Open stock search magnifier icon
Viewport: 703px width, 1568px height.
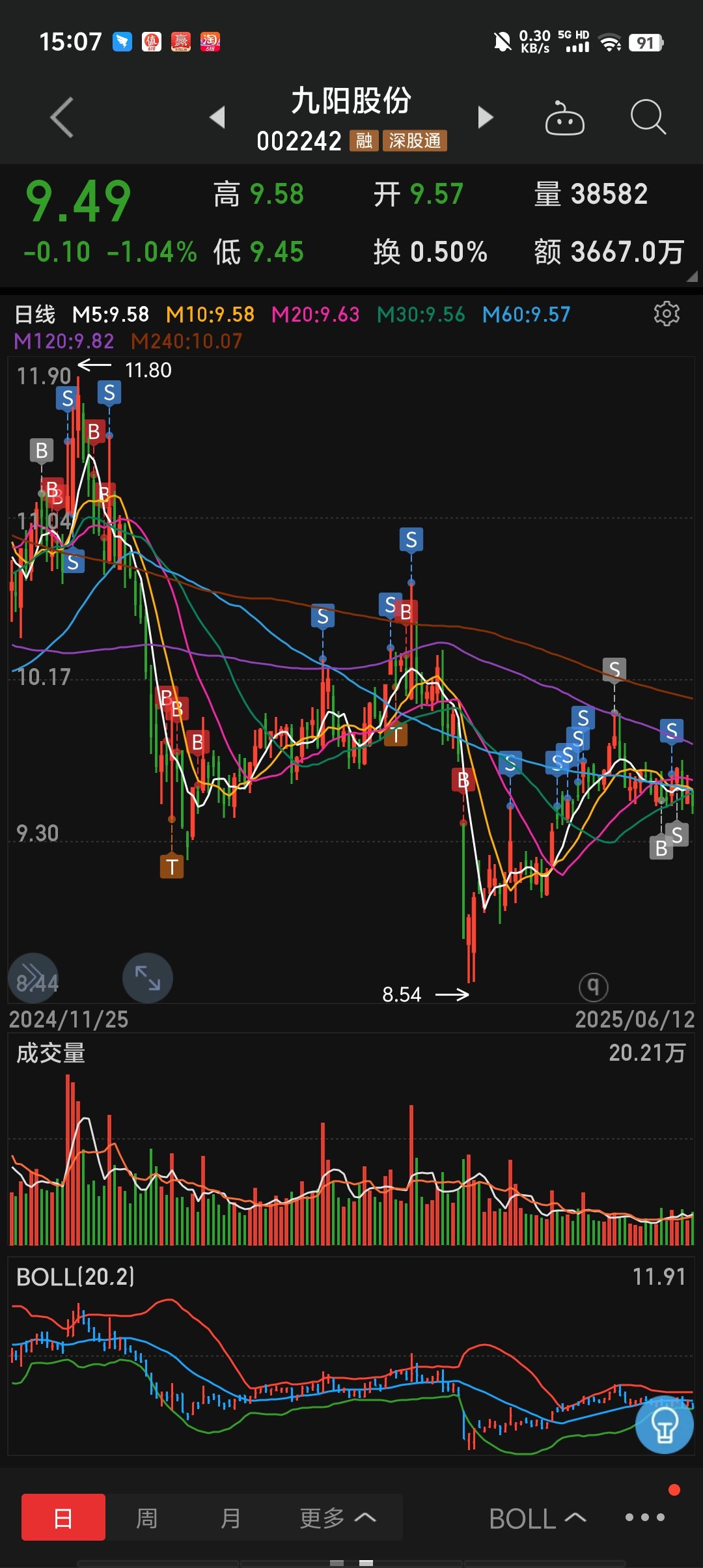click(648, 117)
